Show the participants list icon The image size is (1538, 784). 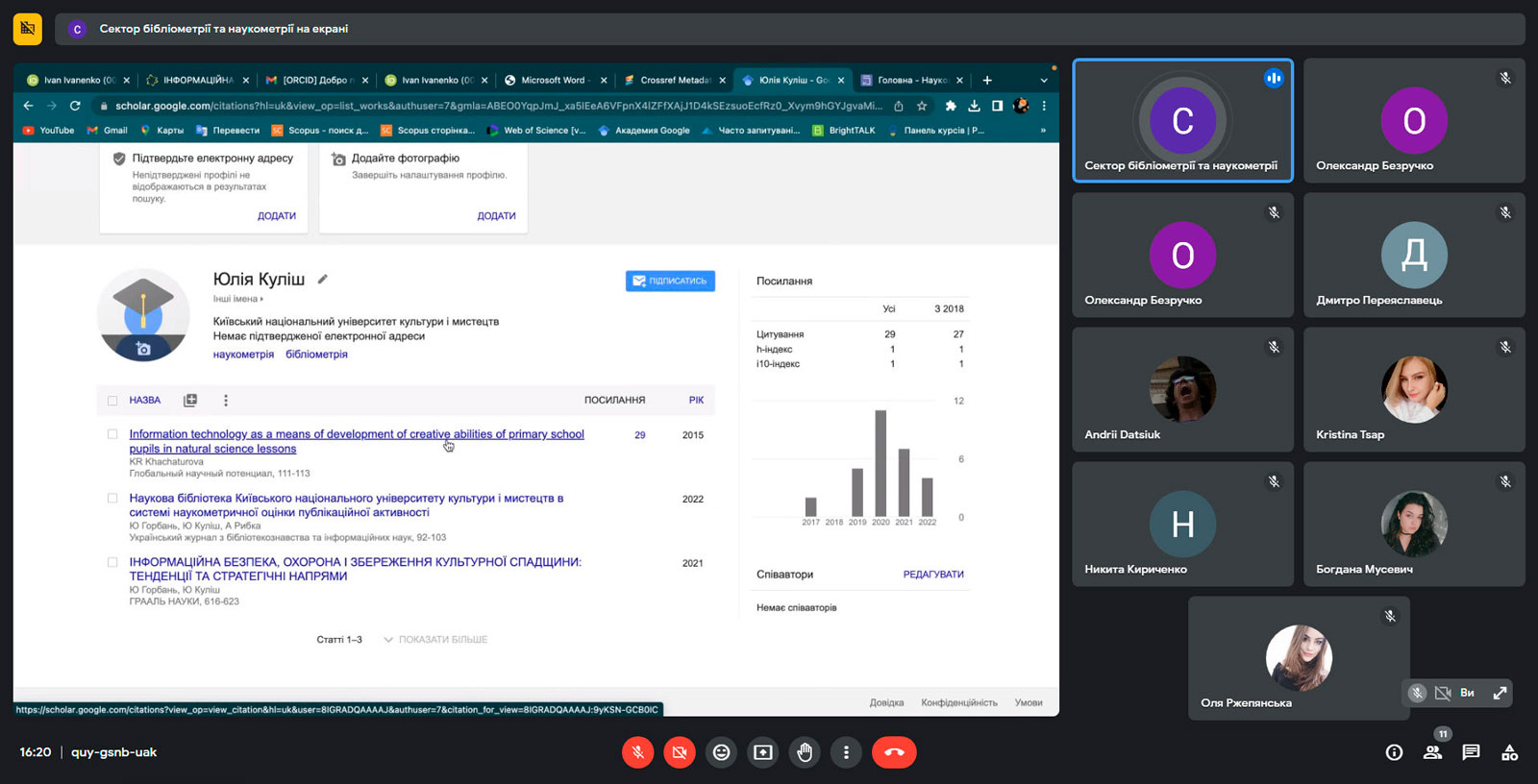[1432, 752]
